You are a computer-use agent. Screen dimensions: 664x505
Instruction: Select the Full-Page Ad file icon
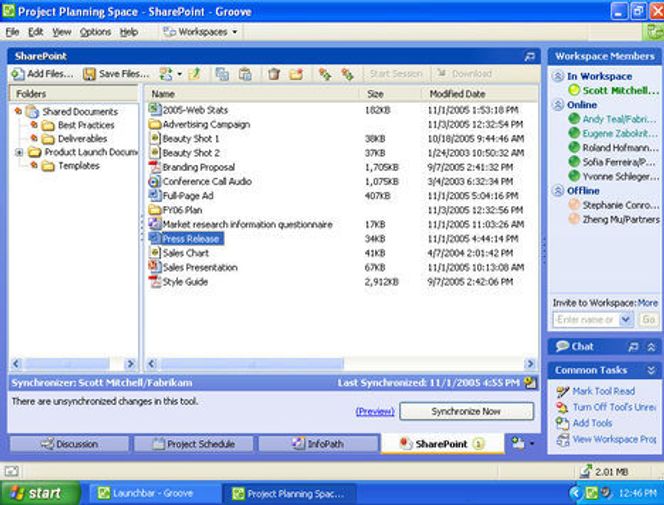pos(155,196)
